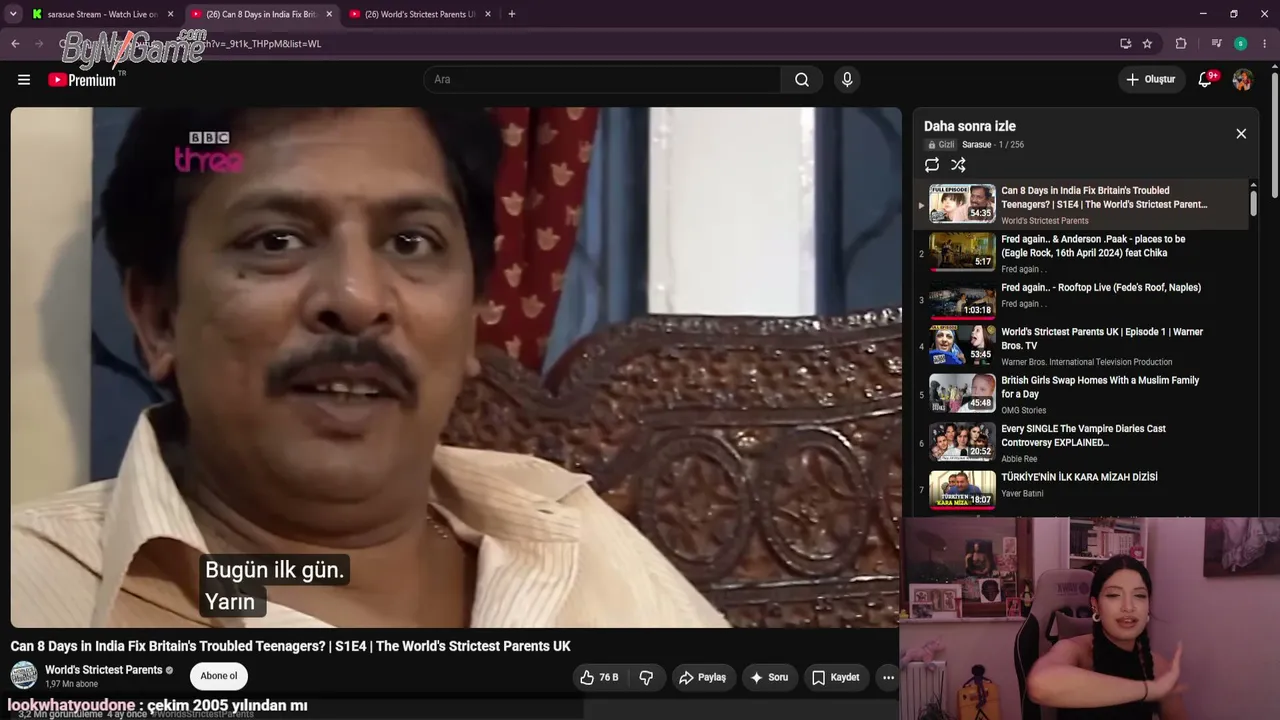Play 'British Girls Swap Homes With a Muslim Family' title
The width and height of the screenshot is (1280, 720).
point(1100,387)
